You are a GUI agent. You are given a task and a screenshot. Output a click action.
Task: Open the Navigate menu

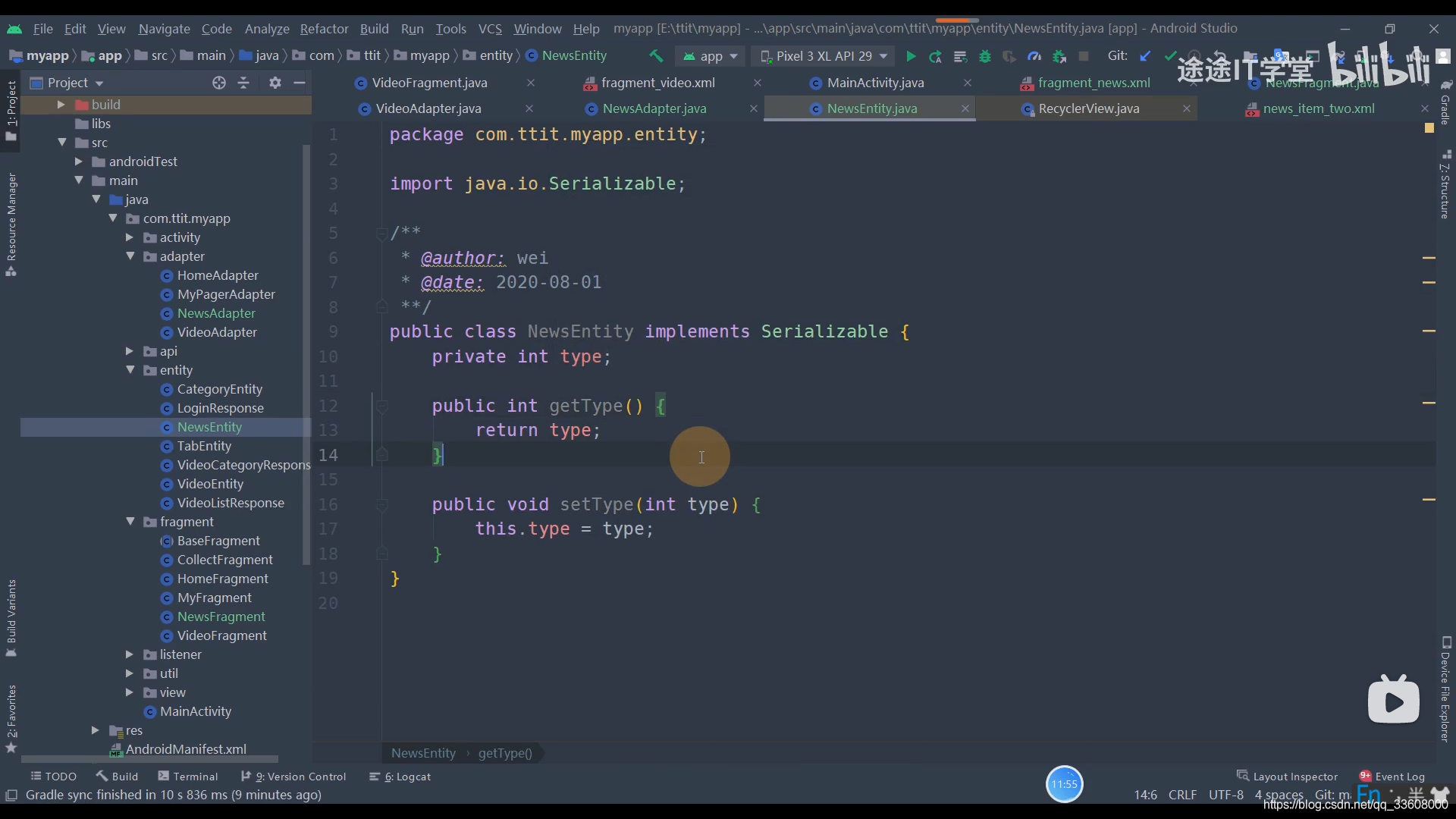pos(164,29)
